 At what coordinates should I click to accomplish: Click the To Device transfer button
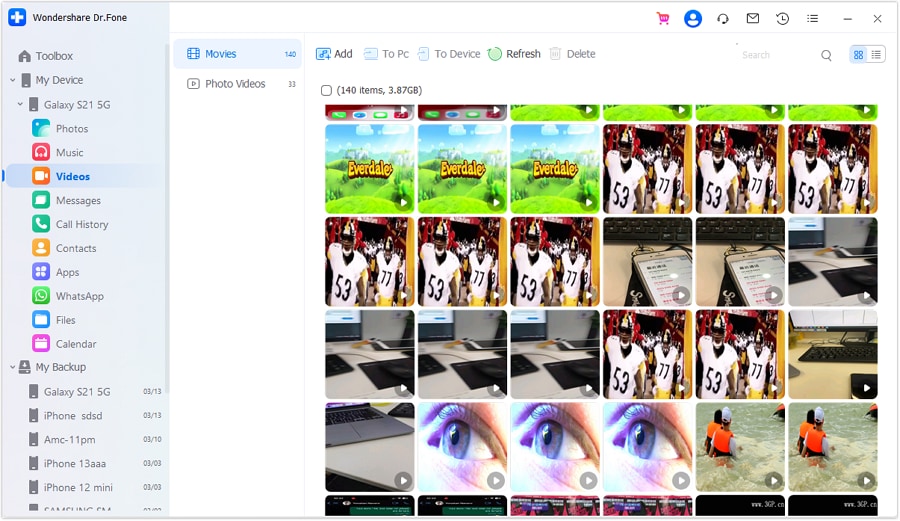coord(449,54)
